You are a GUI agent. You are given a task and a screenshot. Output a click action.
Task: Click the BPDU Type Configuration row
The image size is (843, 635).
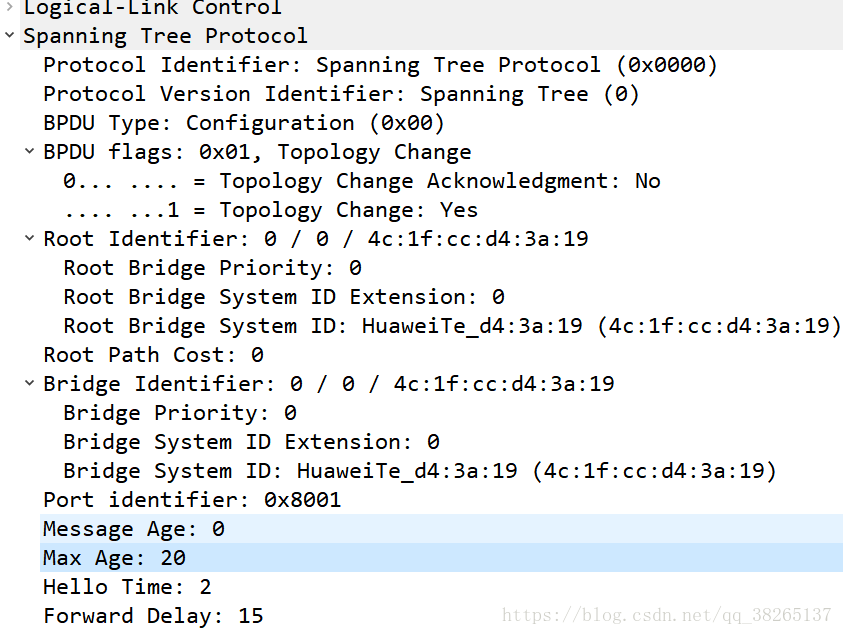(243, 123)
